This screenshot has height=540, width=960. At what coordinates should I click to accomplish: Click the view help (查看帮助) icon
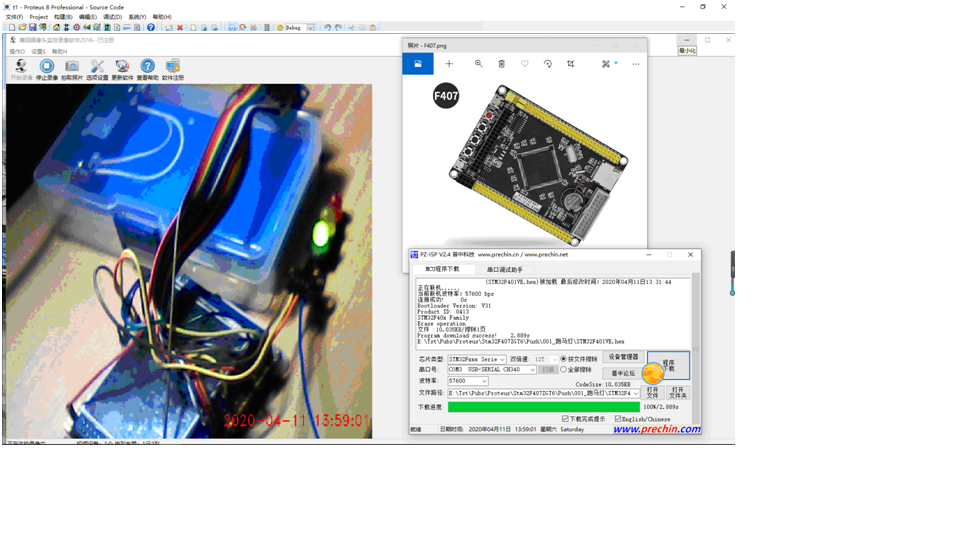click(147, 67)
